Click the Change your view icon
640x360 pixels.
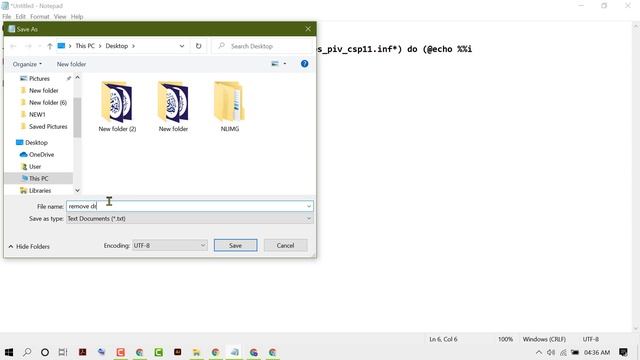275,64
